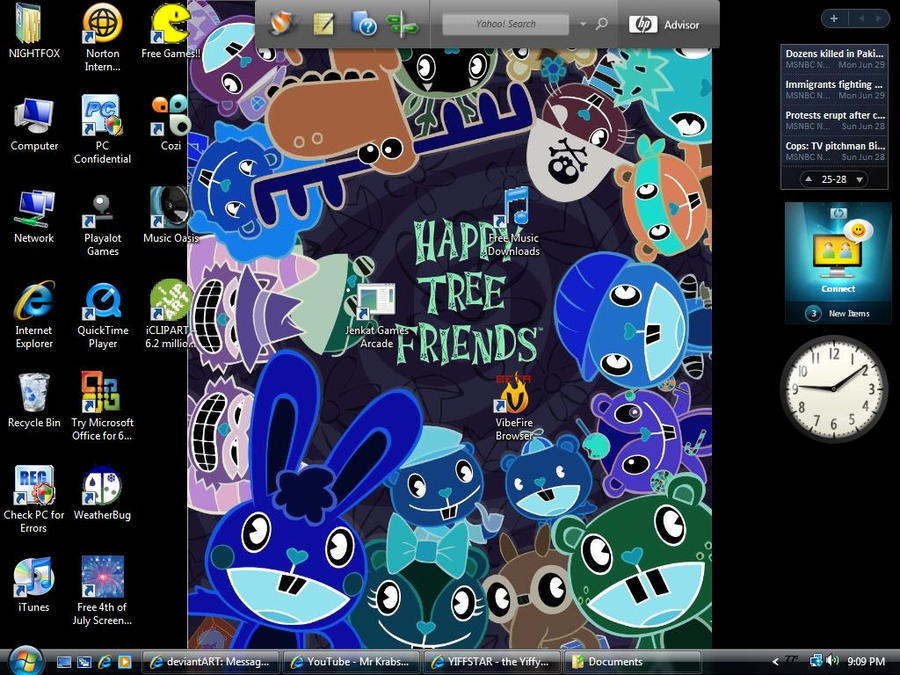
Task: Open headline Immigrants fighting ...
Action: point(835,90)
